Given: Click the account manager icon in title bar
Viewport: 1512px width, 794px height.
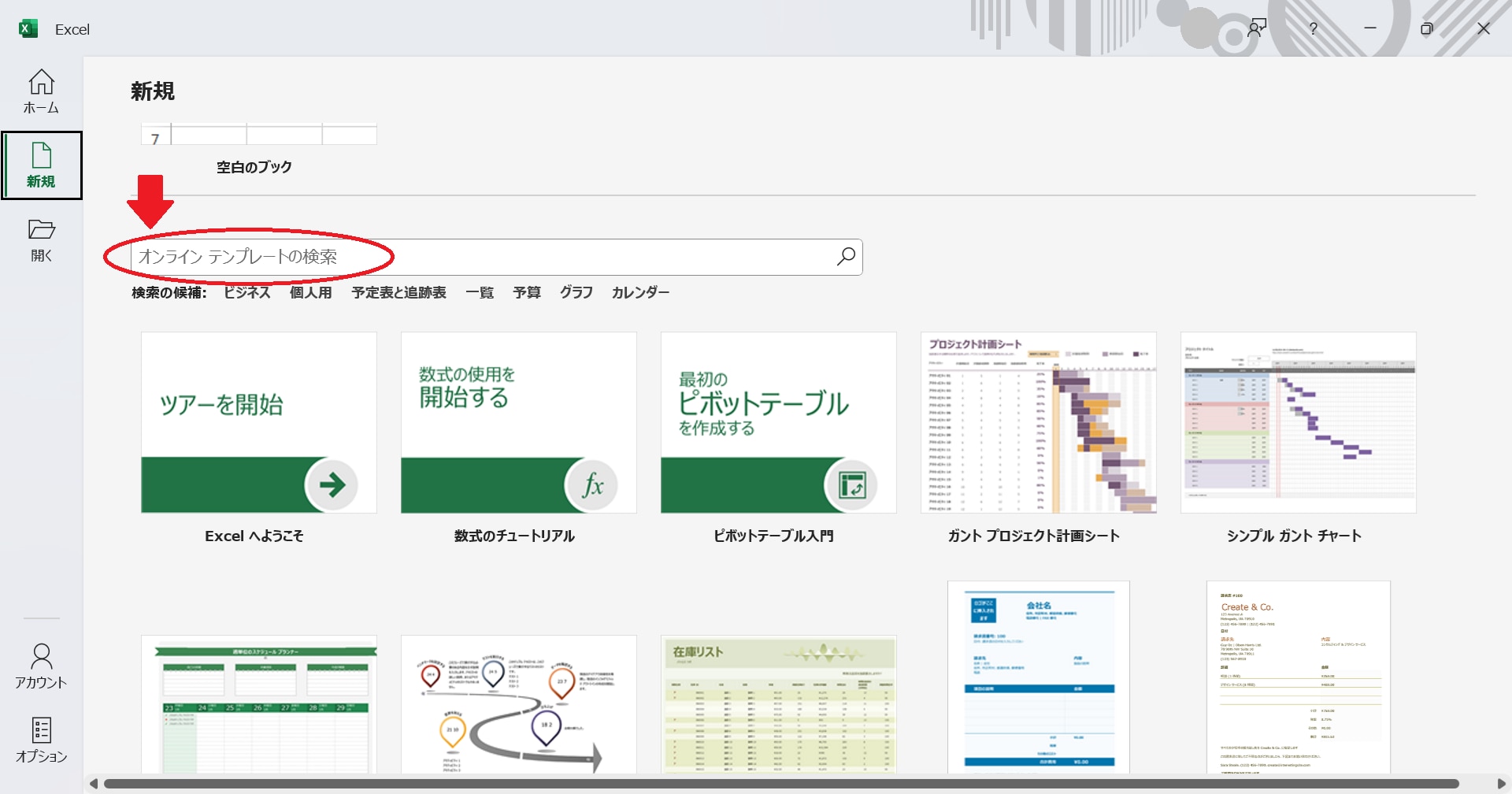Looking at the screenshot, I should (x=1256, y=28).
